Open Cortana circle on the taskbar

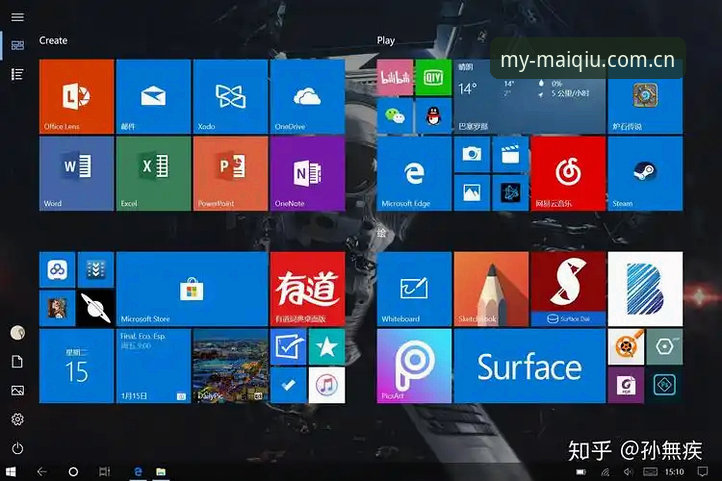click(x=73, y=471)
